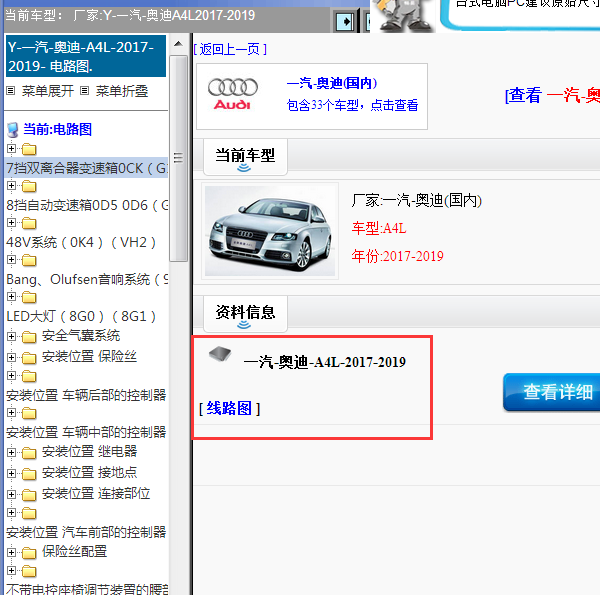Screen dimensions: 600x595
Task: Select 安全气囊系统 tree item
Action: tap(81, 336)
